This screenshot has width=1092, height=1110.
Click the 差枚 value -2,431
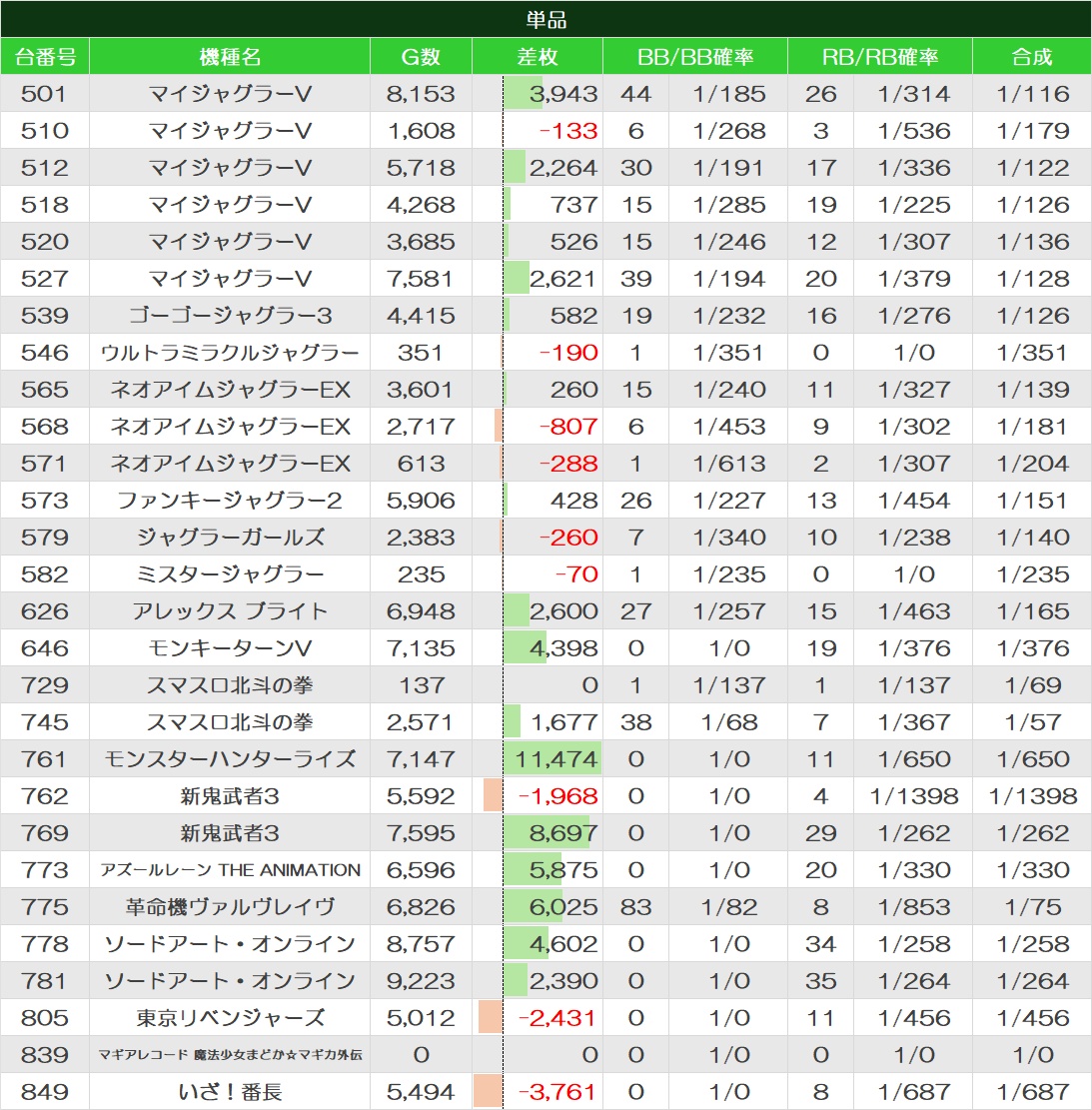tap(557, 1018)
